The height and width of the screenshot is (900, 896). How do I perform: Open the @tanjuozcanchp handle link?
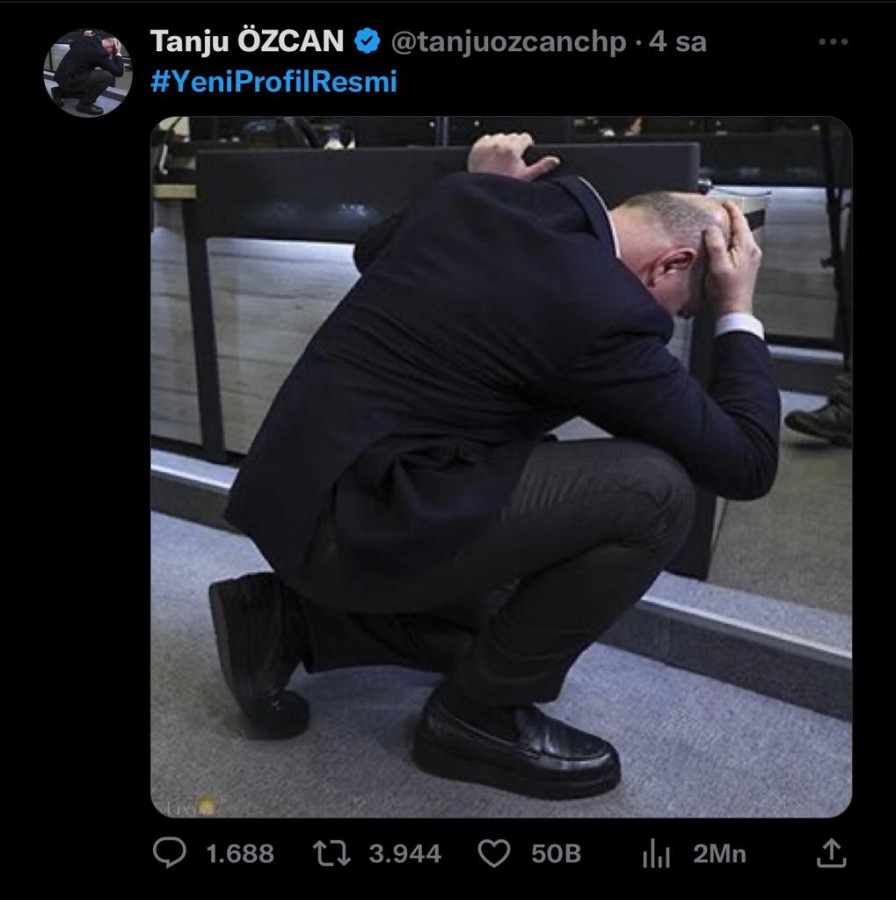coord(507,42)
